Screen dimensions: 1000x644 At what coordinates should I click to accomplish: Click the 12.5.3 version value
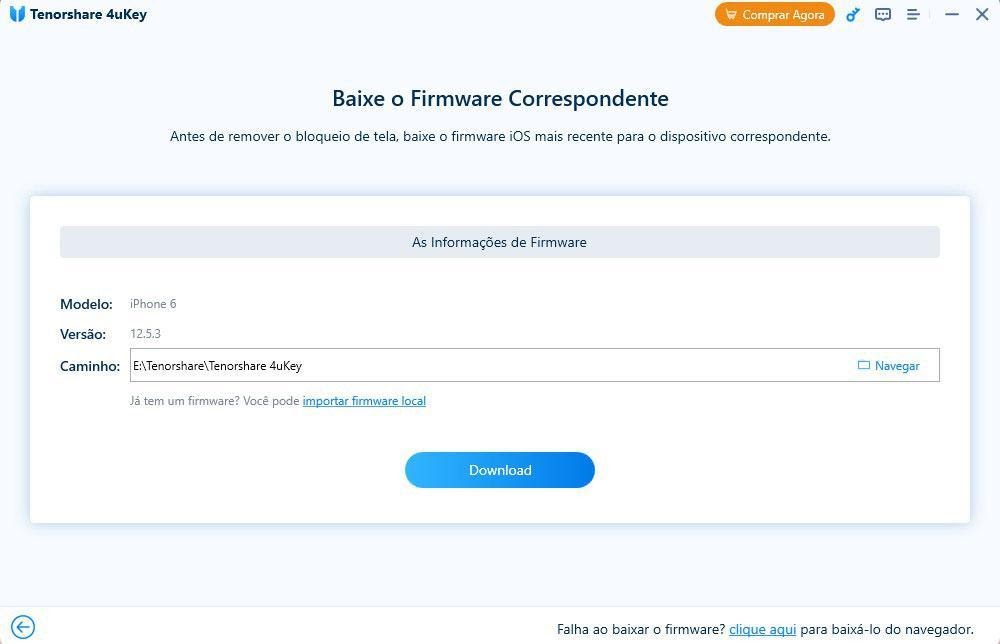[146, 334]
